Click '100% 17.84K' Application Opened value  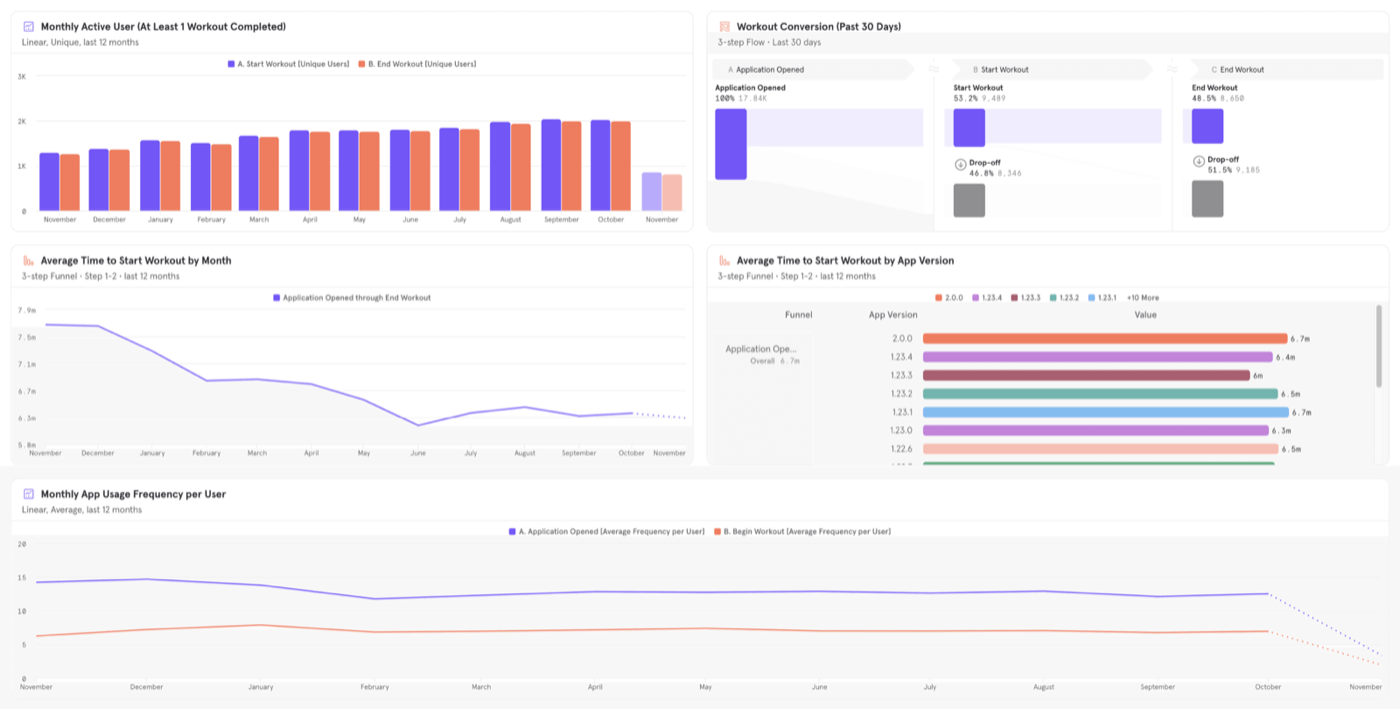[741, 99]
